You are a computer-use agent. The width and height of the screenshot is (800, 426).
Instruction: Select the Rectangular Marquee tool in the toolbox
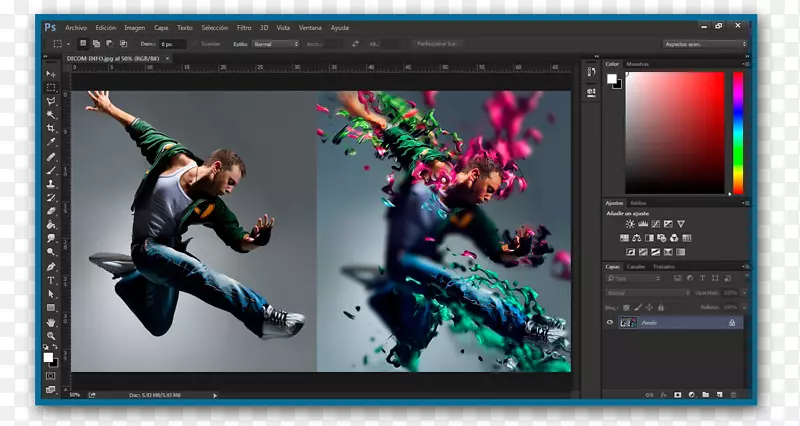(x=51, y=87)
